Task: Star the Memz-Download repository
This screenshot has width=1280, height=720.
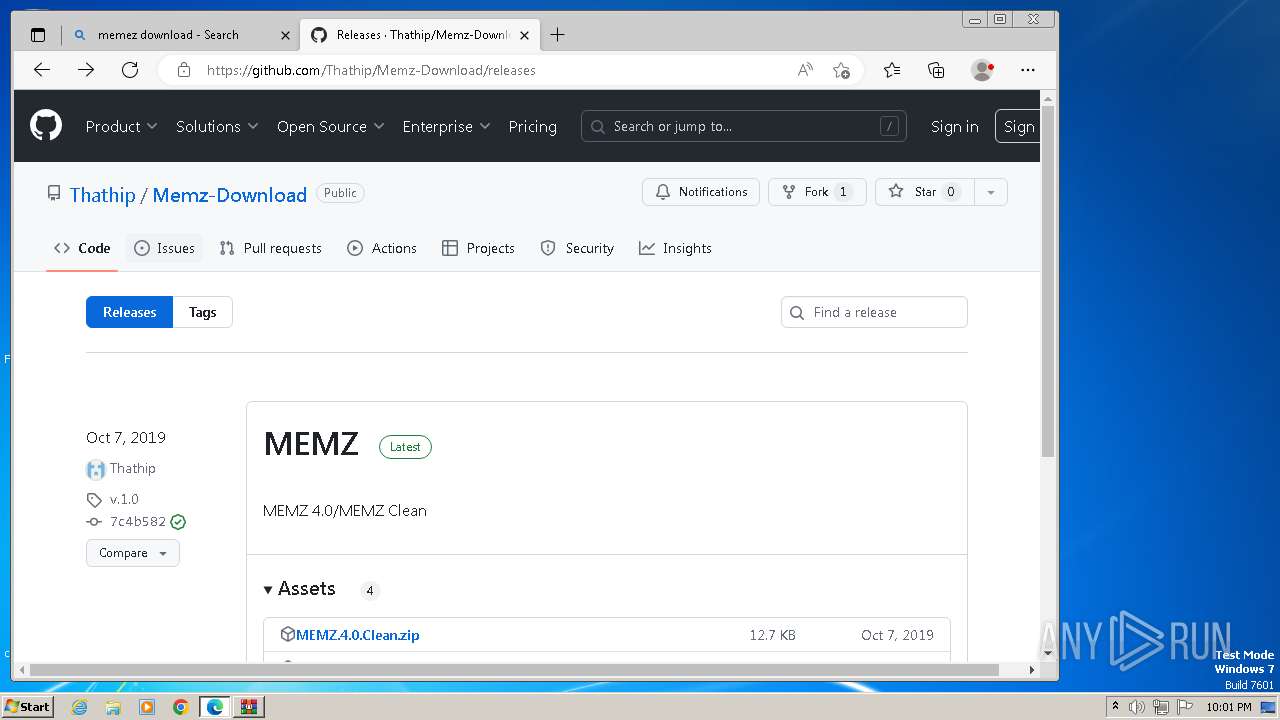Action: pos(924,192)
